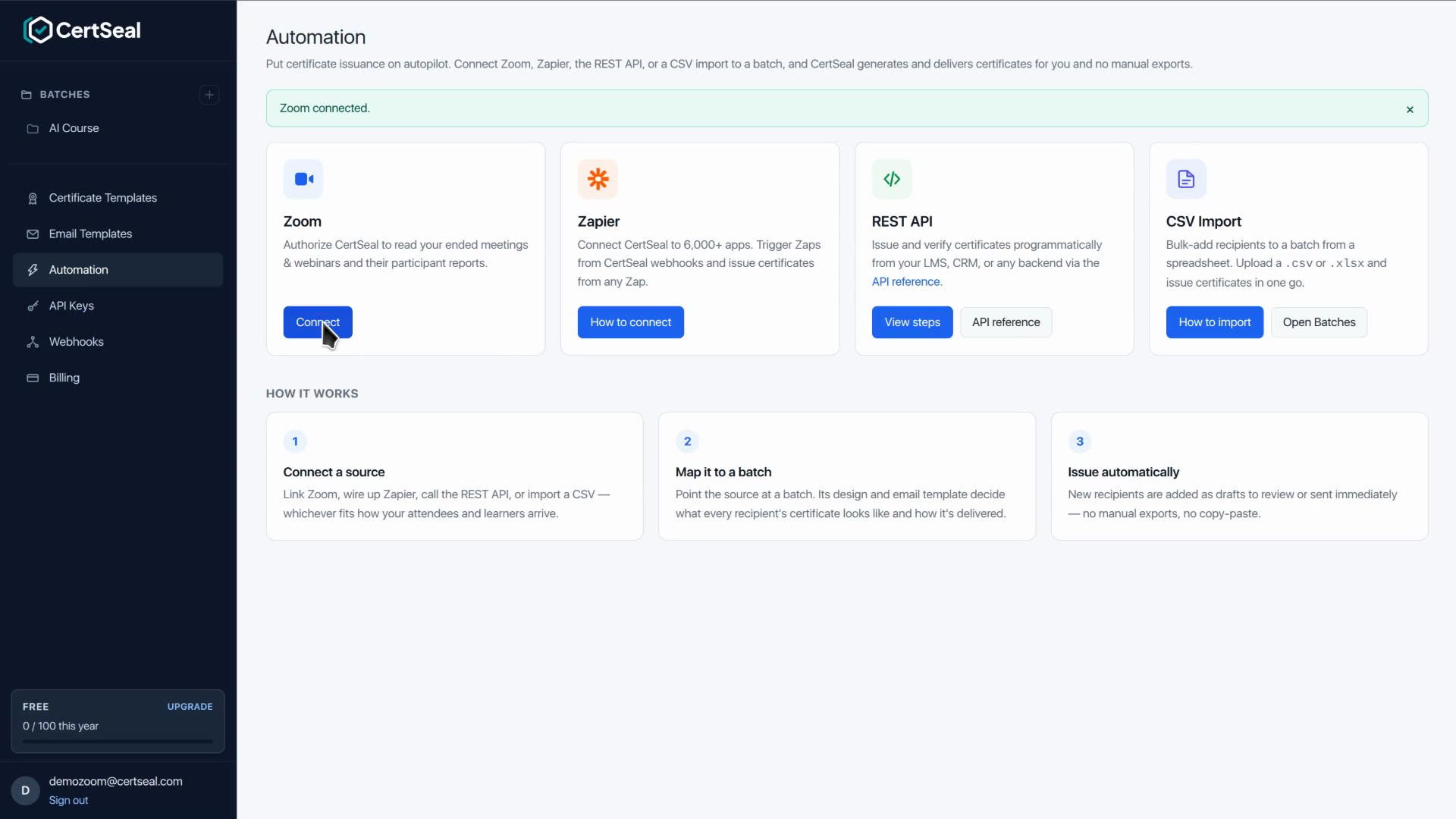
Task: Click the Zoom camera icon
Action: pos(303,179)
